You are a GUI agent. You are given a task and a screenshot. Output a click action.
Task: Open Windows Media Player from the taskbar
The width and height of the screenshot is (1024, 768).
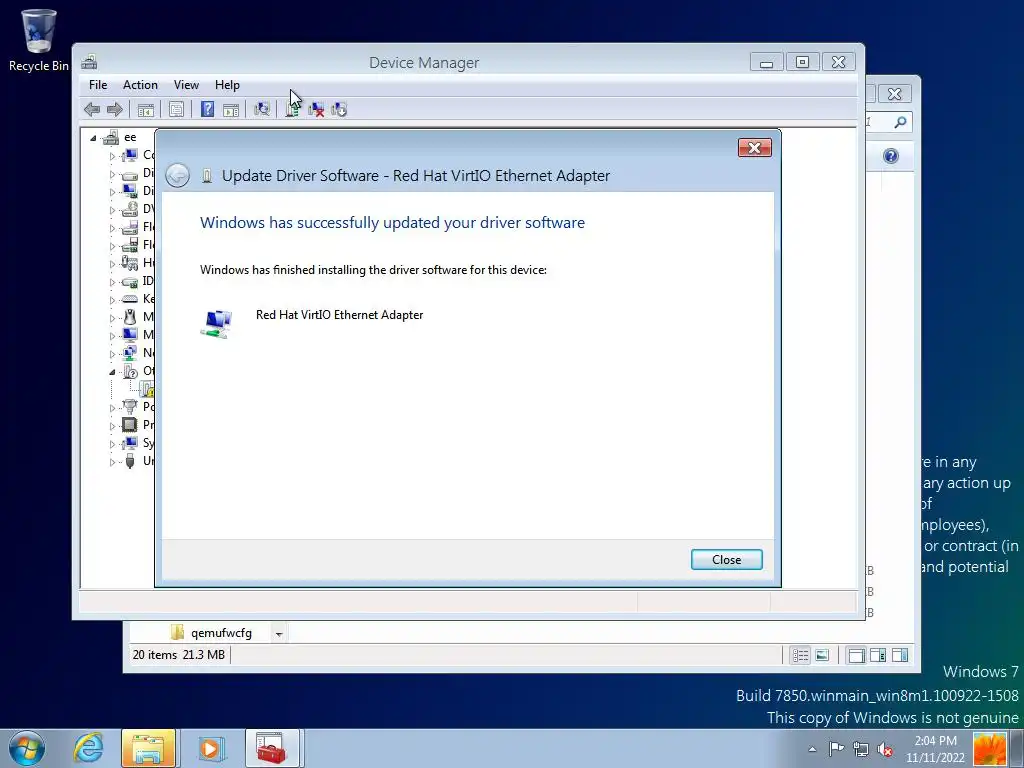(x=210, y=748)
